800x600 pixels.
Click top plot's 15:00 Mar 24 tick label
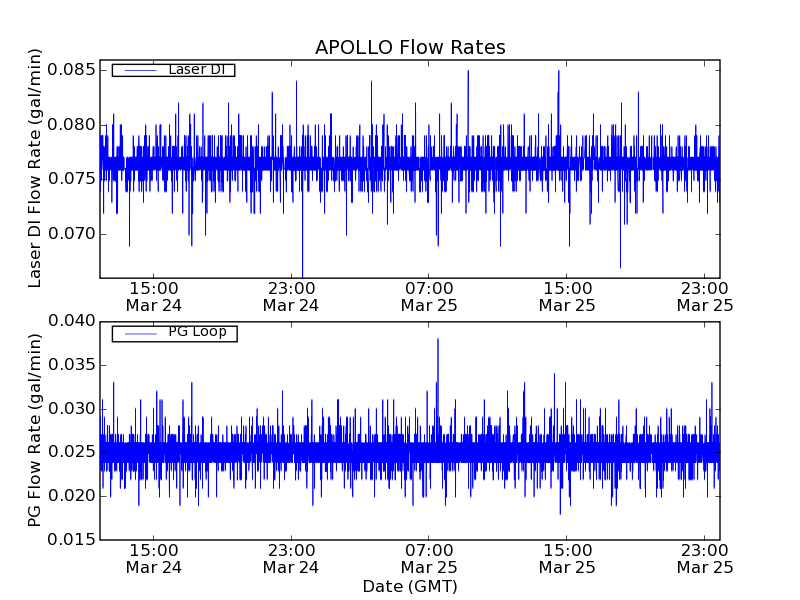click(x=154, y=297)
